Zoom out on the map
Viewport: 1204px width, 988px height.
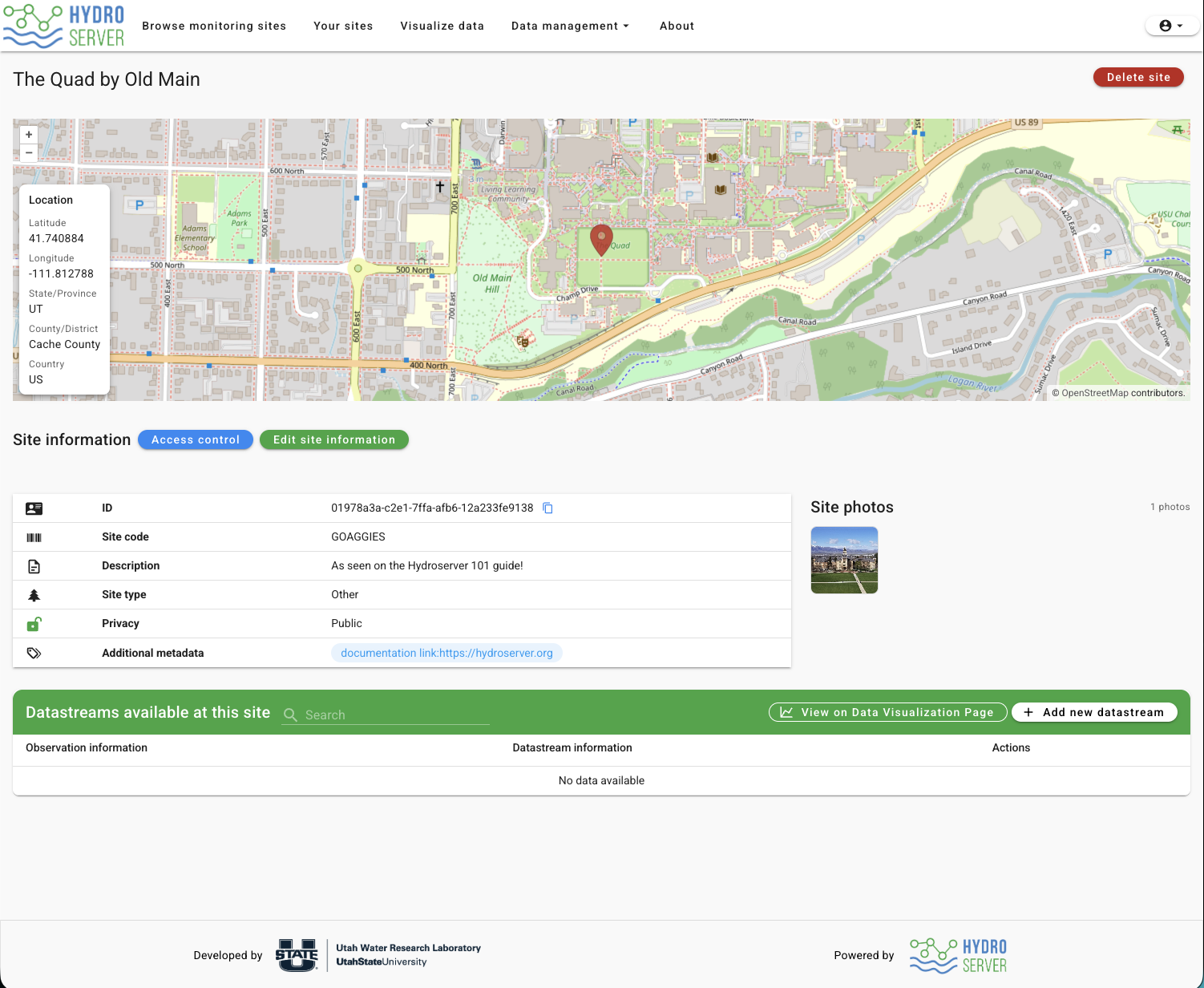29,152
